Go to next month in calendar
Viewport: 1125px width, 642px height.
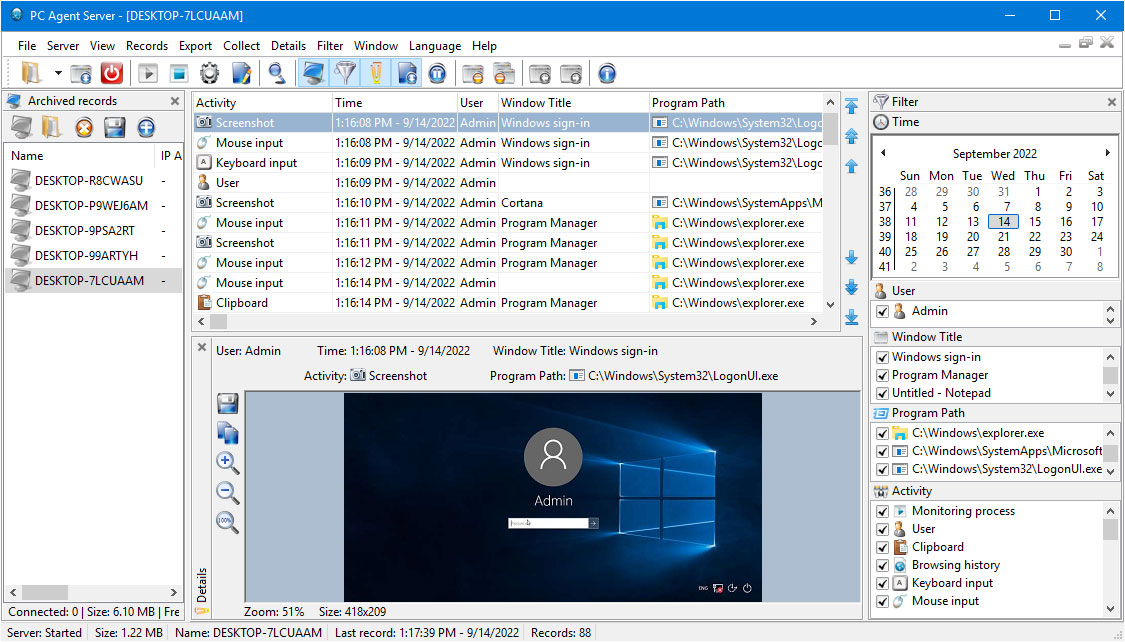tap(1107, 153)
